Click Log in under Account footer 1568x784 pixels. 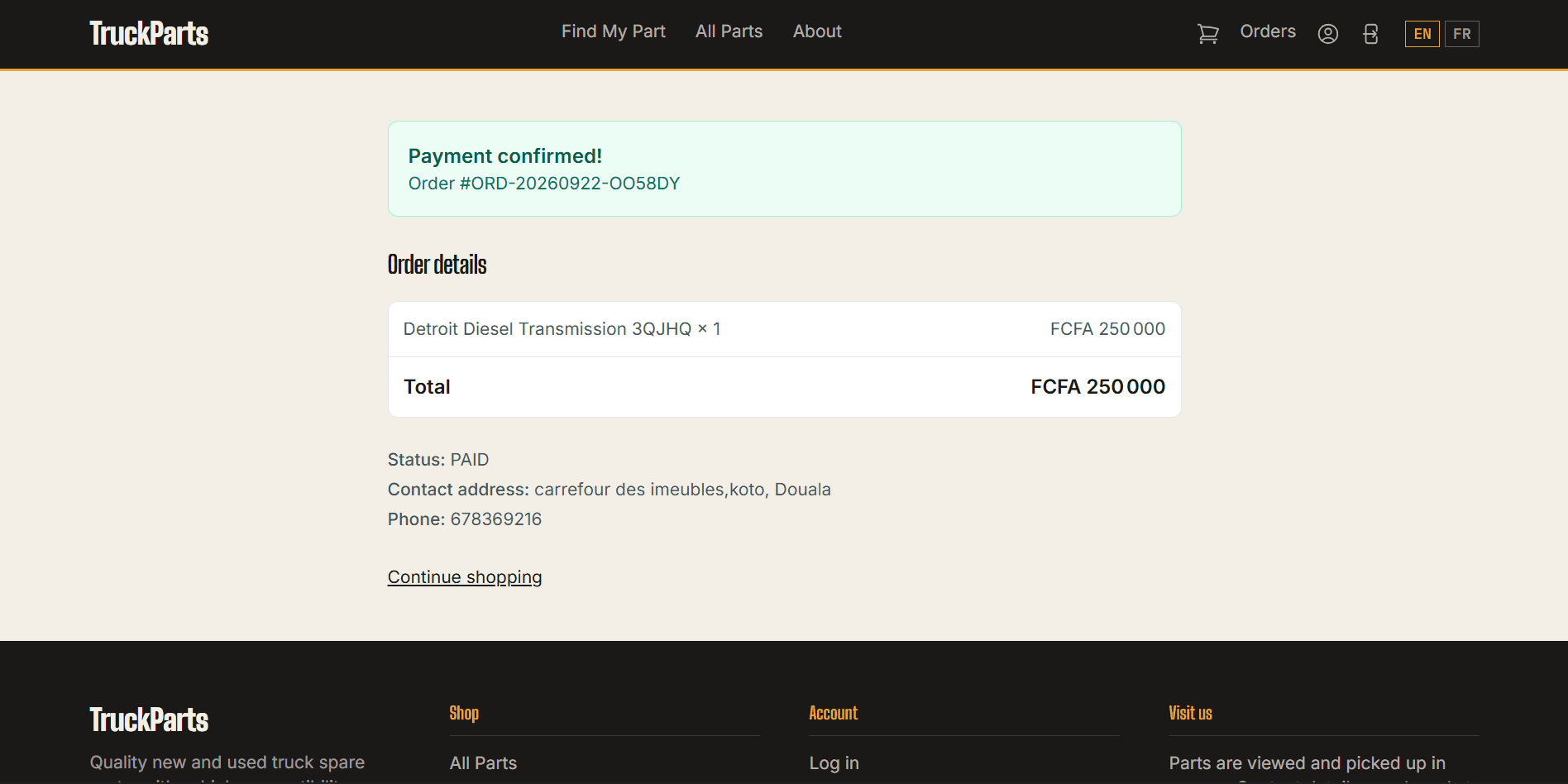coord(834,763)
